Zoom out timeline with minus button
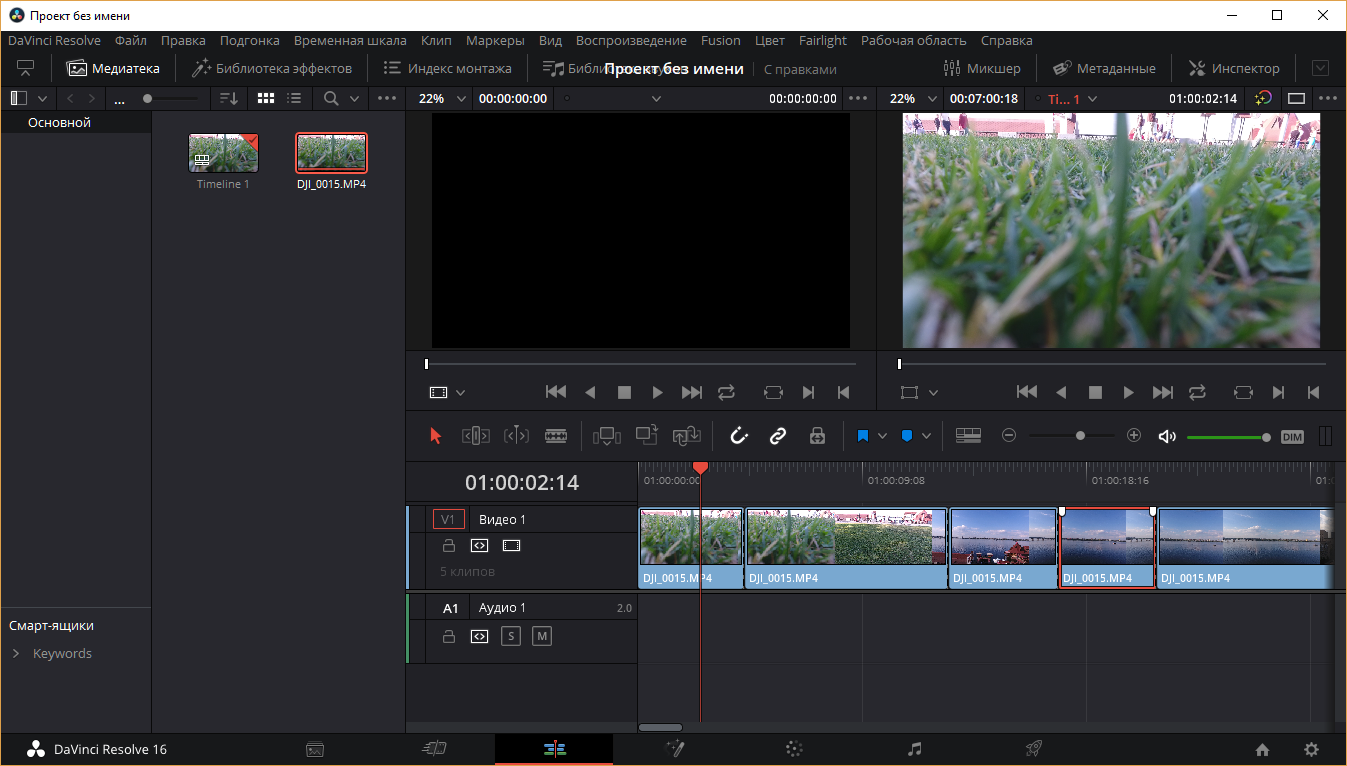This screenshot has width=1347, height=766. [x=1009, y=436]
